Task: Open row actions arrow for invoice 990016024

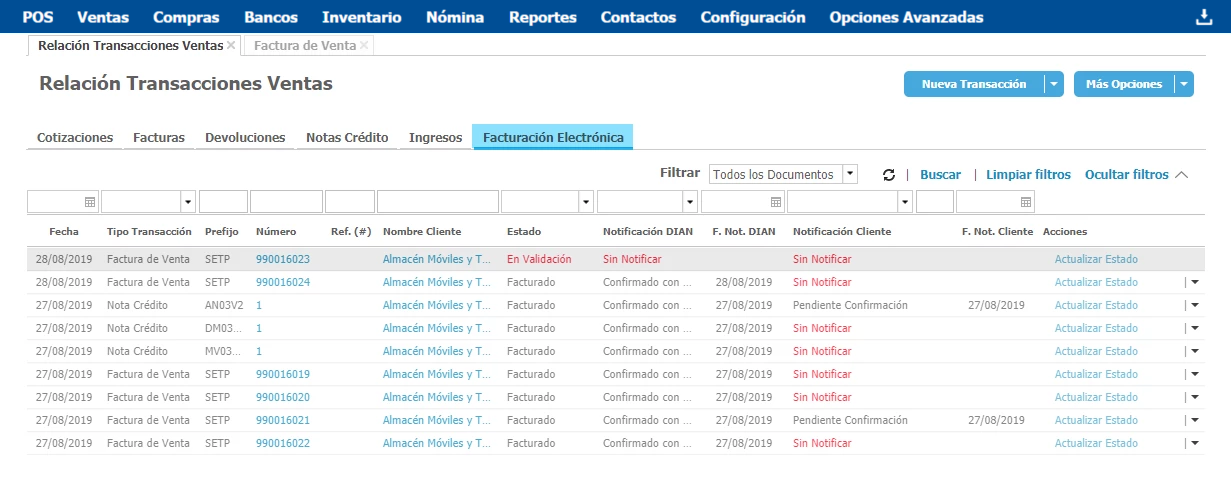Action: coord(1194,282)
